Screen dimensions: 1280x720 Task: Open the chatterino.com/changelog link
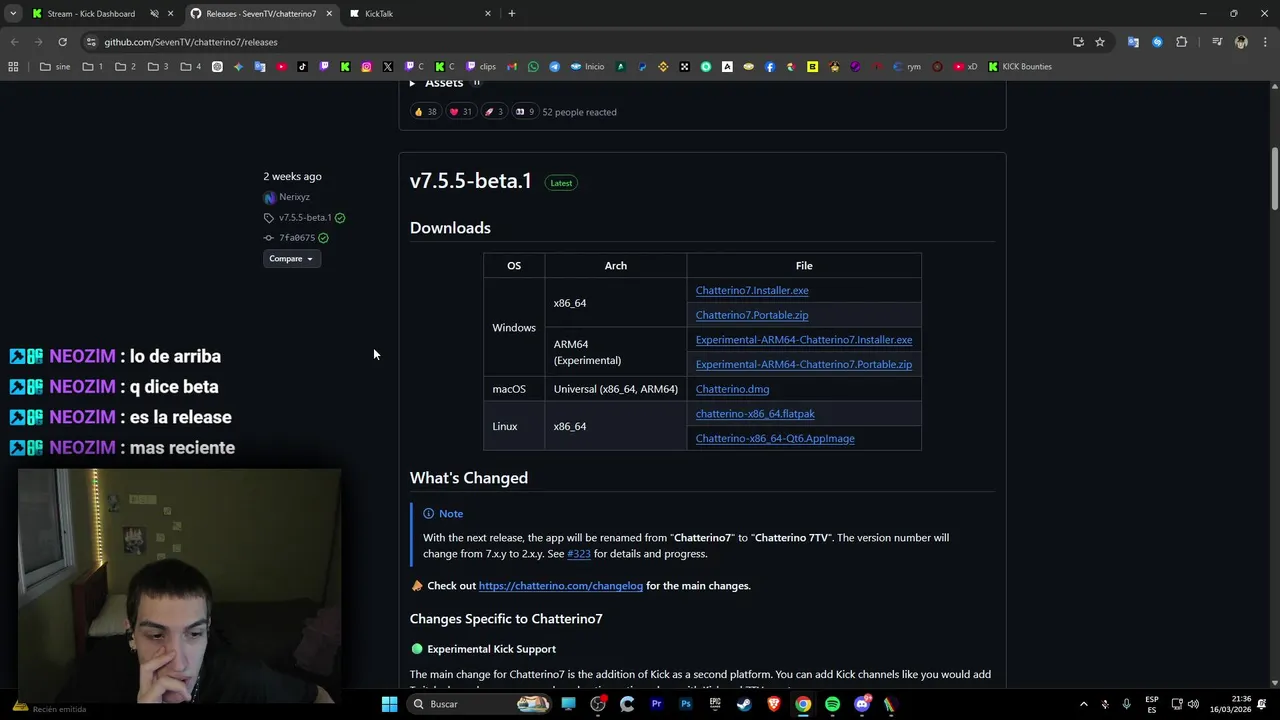click(x=561, y=586)
